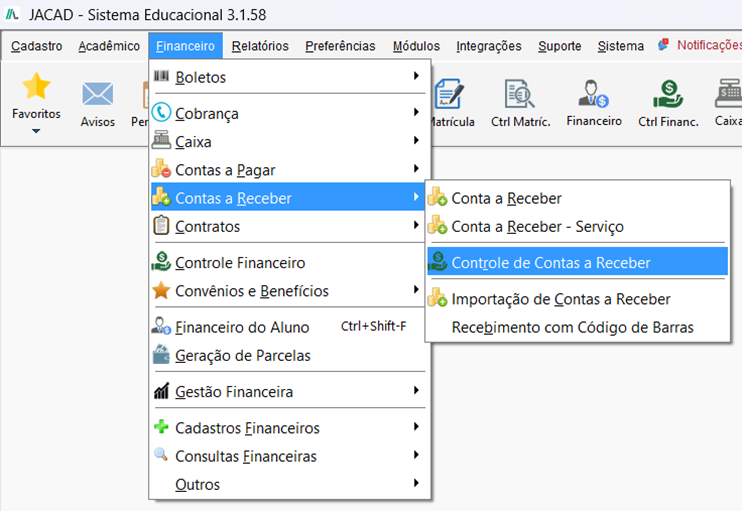Click the coins icon beside Conta a Receber - Serviço
The image size is (742, 511).
coord(437,225)
